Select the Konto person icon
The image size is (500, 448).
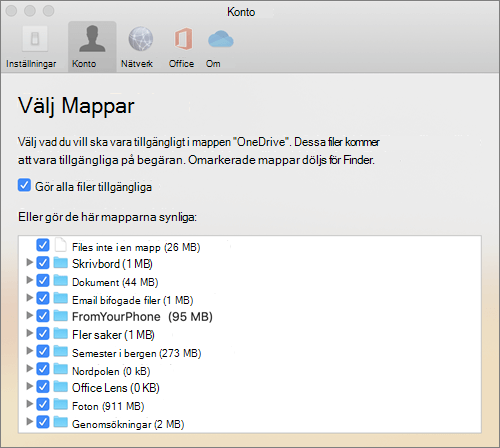pos(92,39)
